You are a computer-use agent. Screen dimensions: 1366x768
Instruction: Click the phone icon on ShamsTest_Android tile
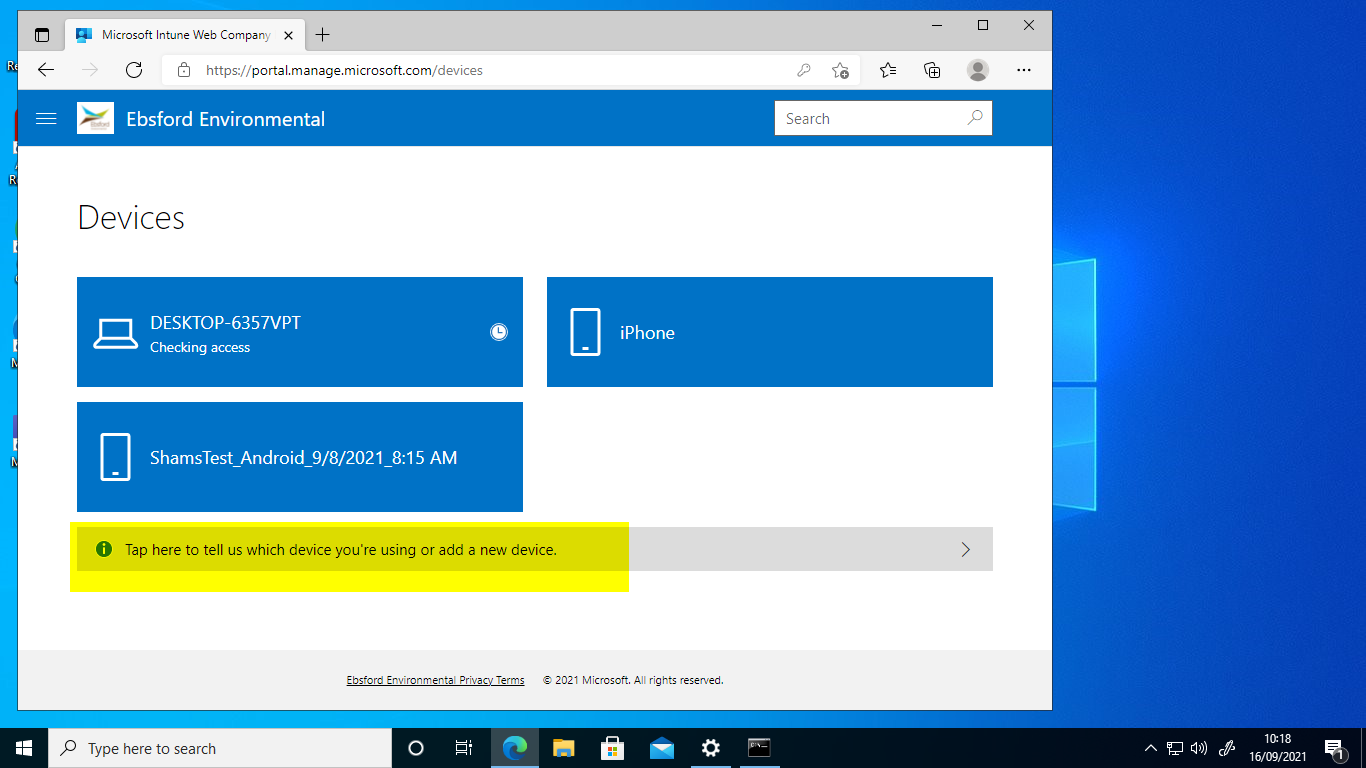[x=116, y=457]
